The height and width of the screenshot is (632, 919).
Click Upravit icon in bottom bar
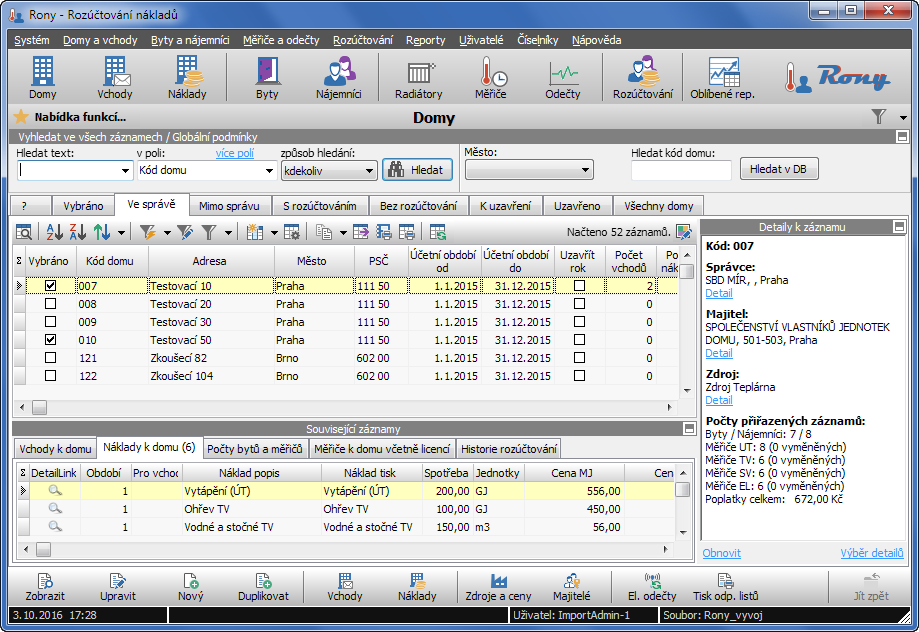118,587
